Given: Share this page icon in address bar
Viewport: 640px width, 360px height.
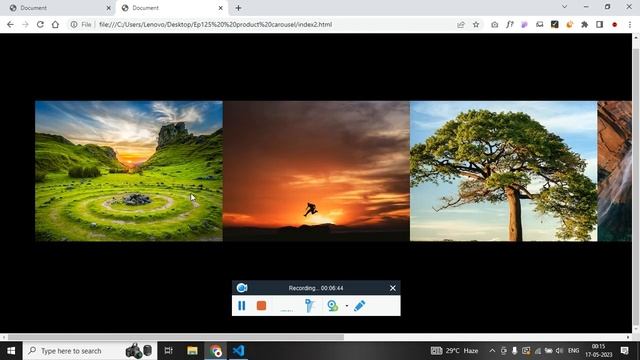Looking at the screenshot, I should 461,24.
